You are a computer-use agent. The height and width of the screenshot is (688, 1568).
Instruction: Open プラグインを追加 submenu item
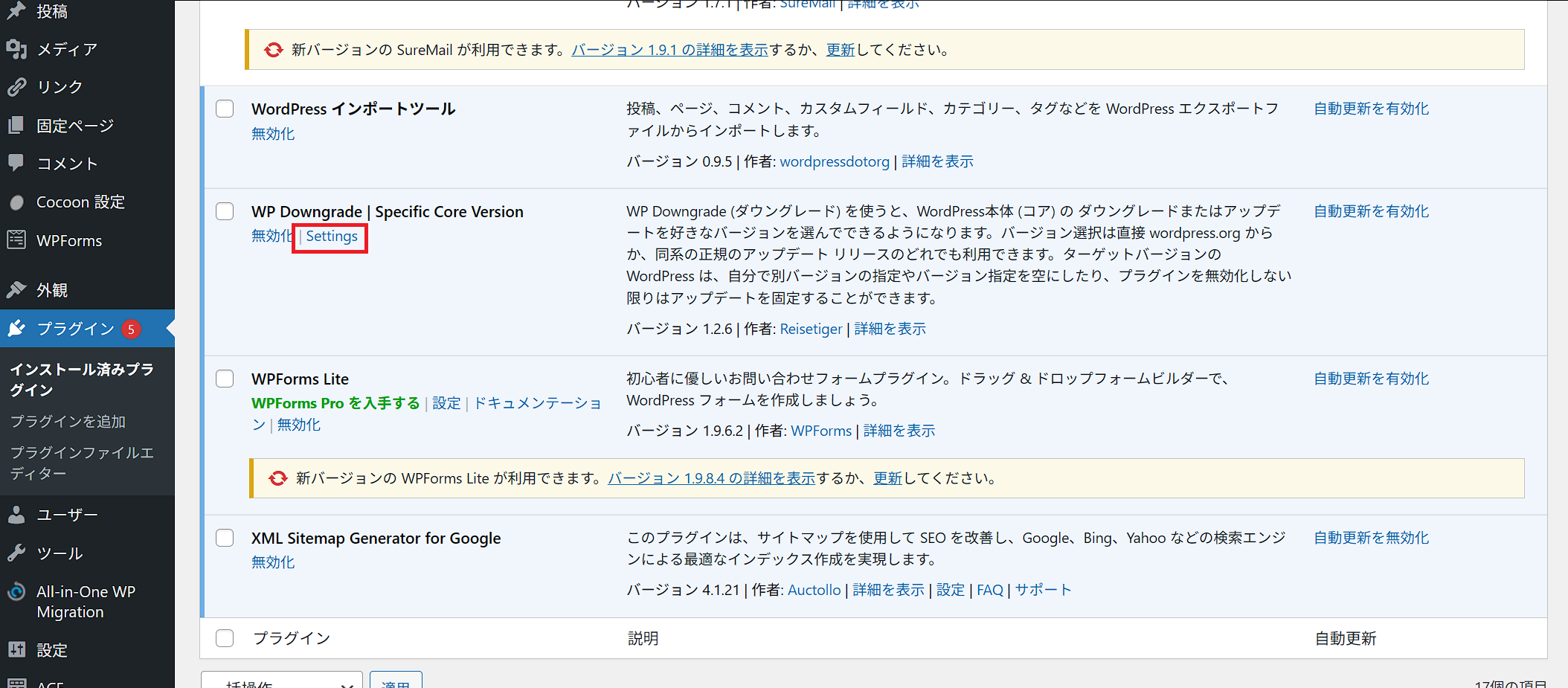(68, 422)
